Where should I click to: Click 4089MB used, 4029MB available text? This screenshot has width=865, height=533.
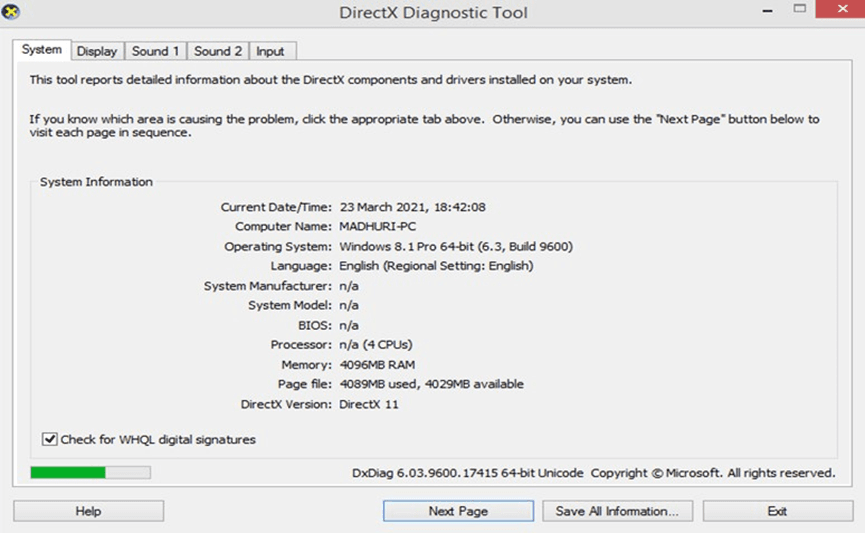[431, 384]
